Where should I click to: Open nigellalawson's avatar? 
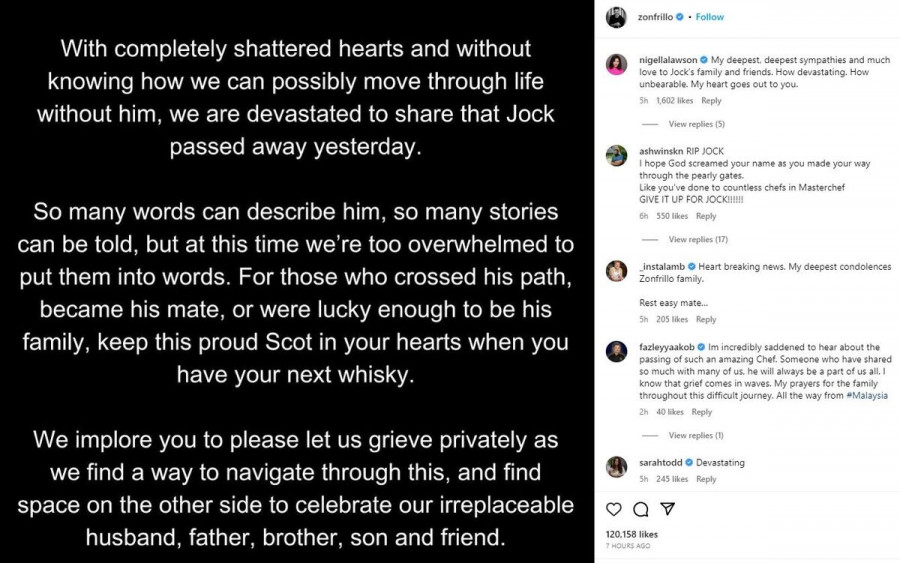pos(617,64)
